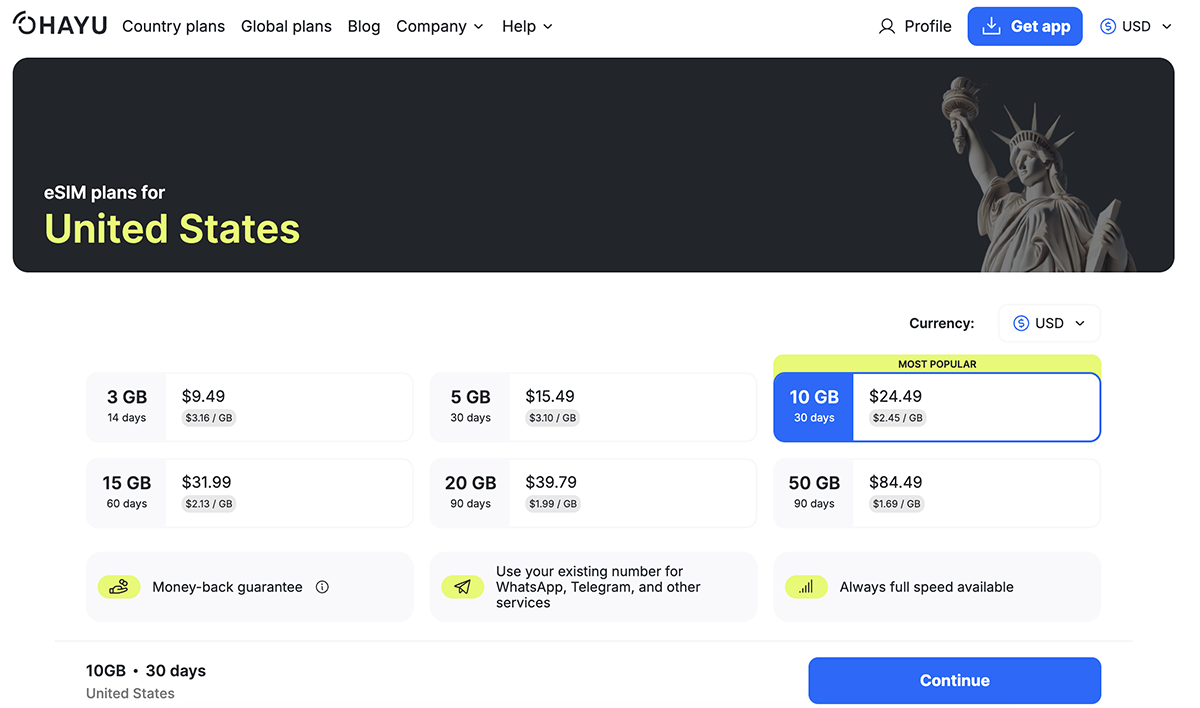The image size is (1200, 708).
Task: Choose the 5 GB 30 days plan
Action: [593, 407]
